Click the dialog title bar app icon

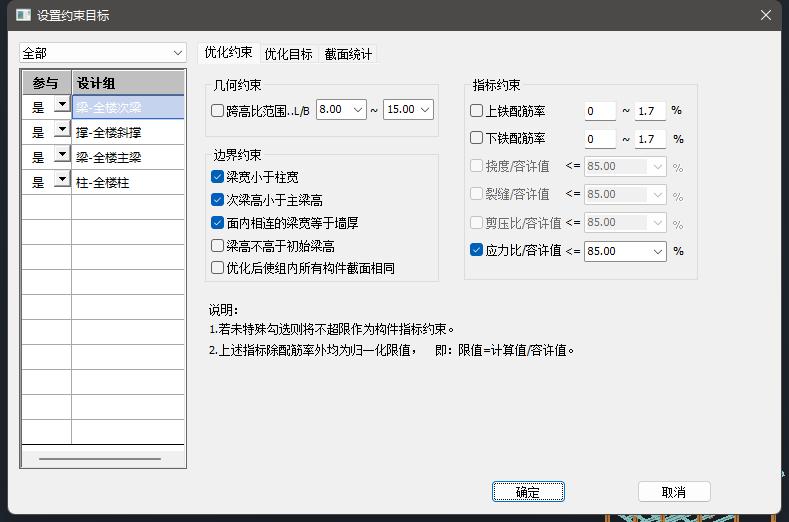coord(23,15)
